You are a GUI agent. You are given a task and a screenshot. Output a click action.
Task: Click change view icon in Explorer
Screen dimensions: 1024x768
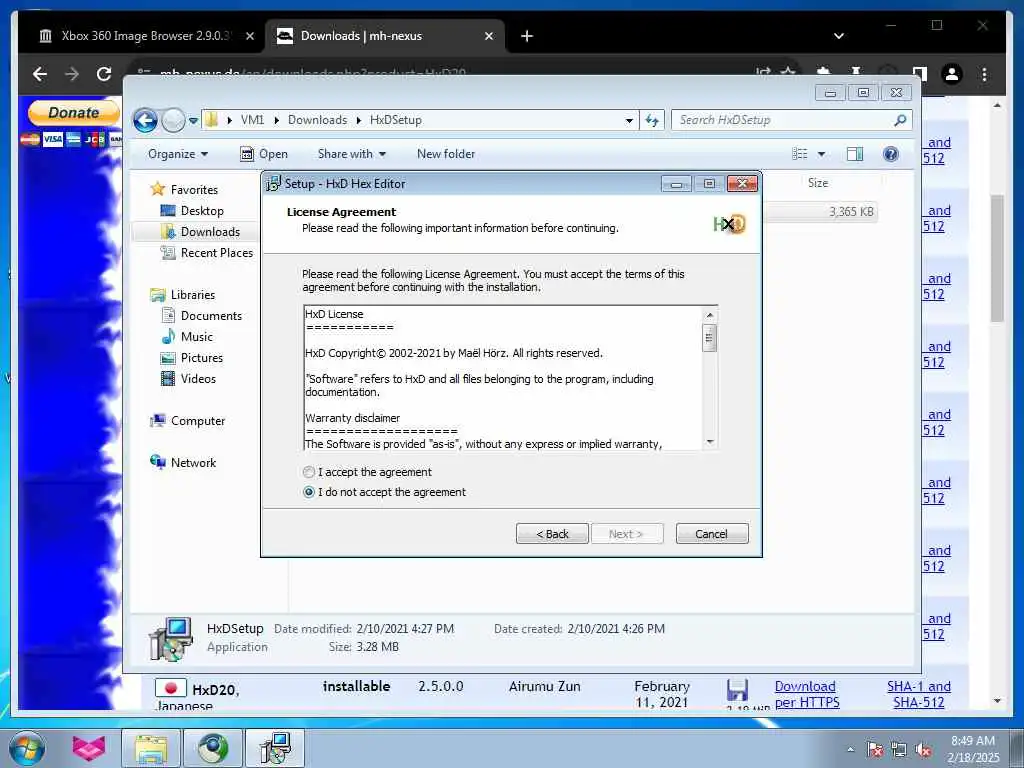coord(800,154)
